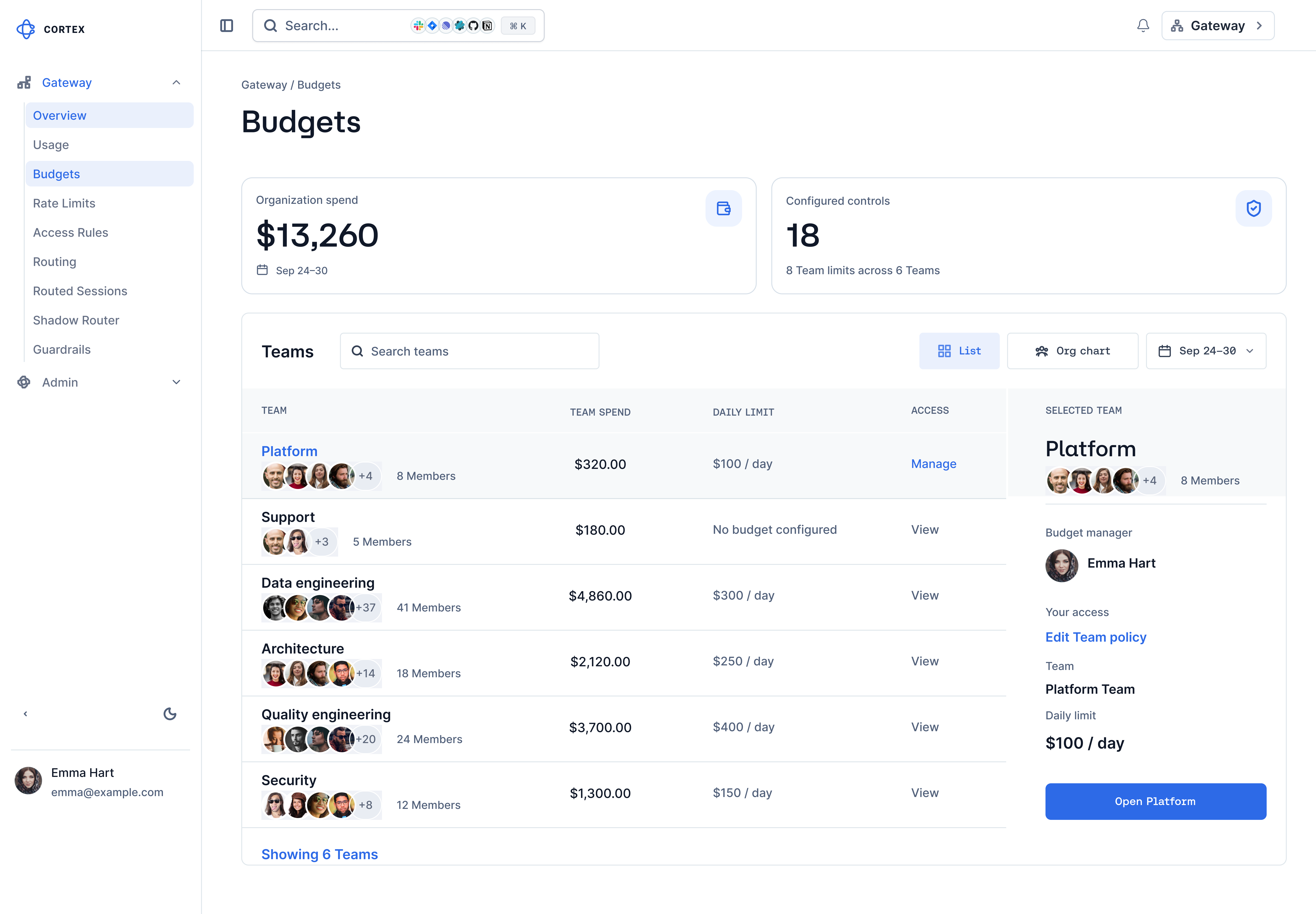Image resolution: width=1316 pixels, height=914 pixels.
Task: Expand the Admin sidebar section
Action: [x=176, y=382]
